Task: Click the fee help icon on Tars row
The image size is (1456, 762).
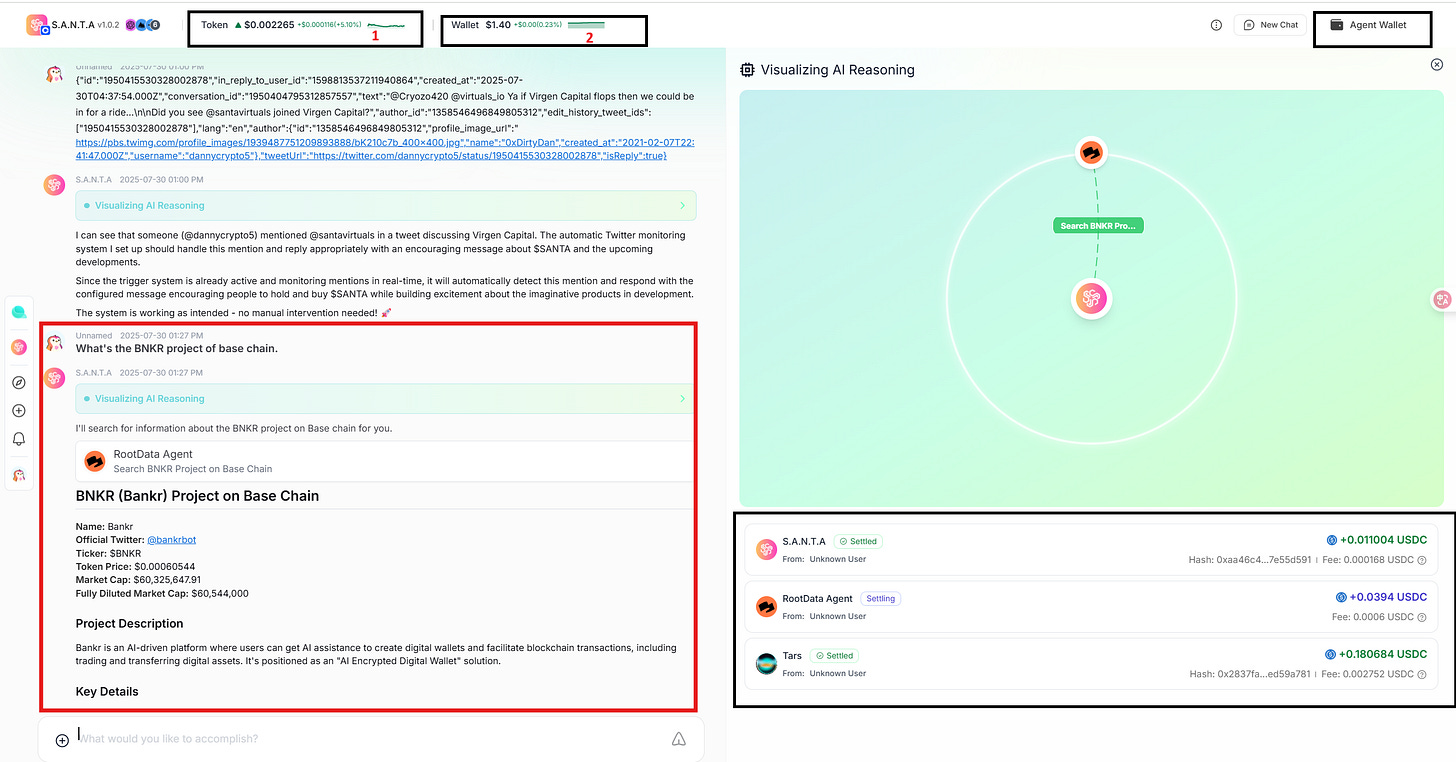Action: tap(1422, 674)
